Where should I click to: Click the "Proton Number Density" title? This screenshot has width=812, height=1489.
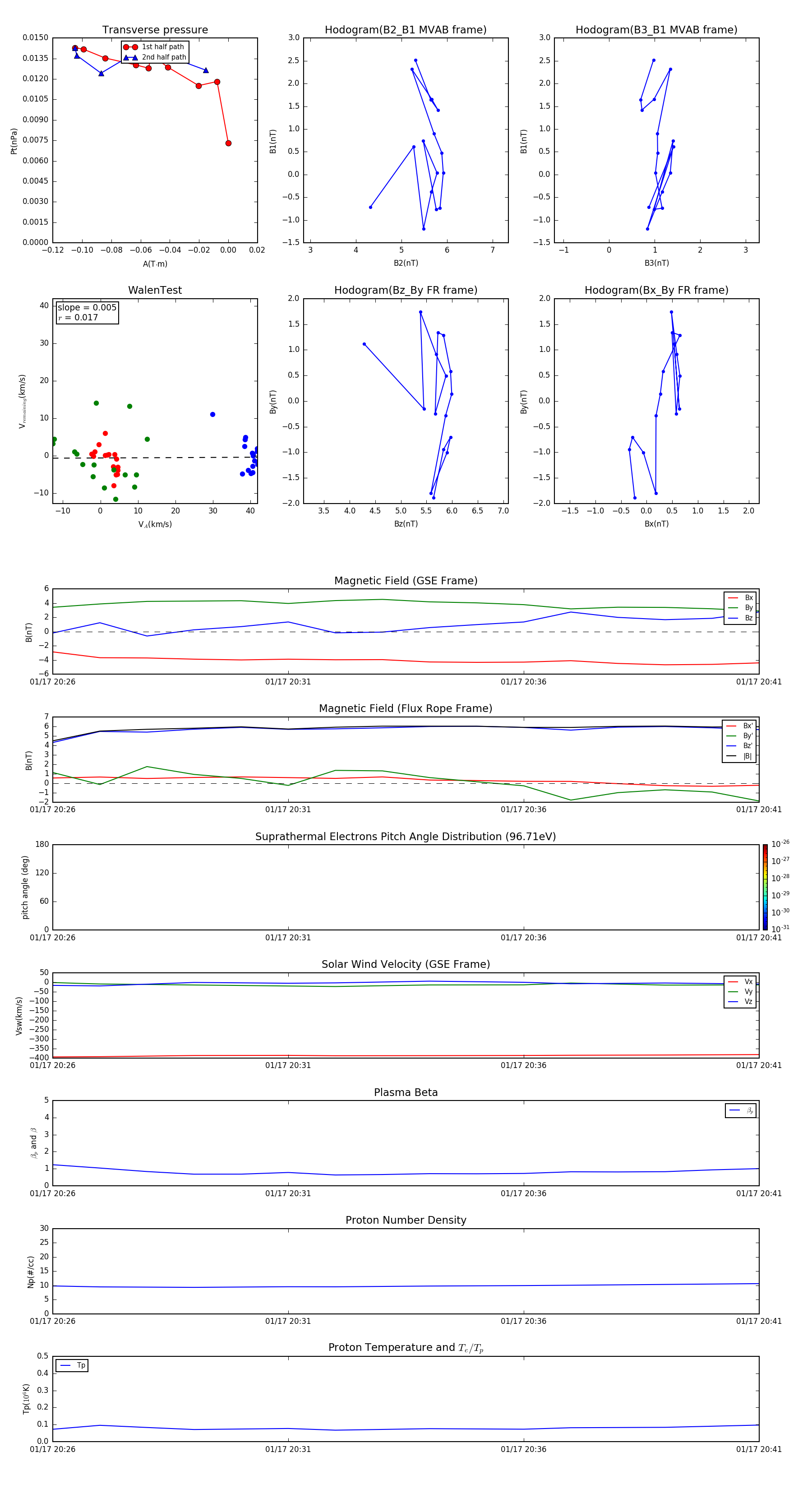[406, 1220]
